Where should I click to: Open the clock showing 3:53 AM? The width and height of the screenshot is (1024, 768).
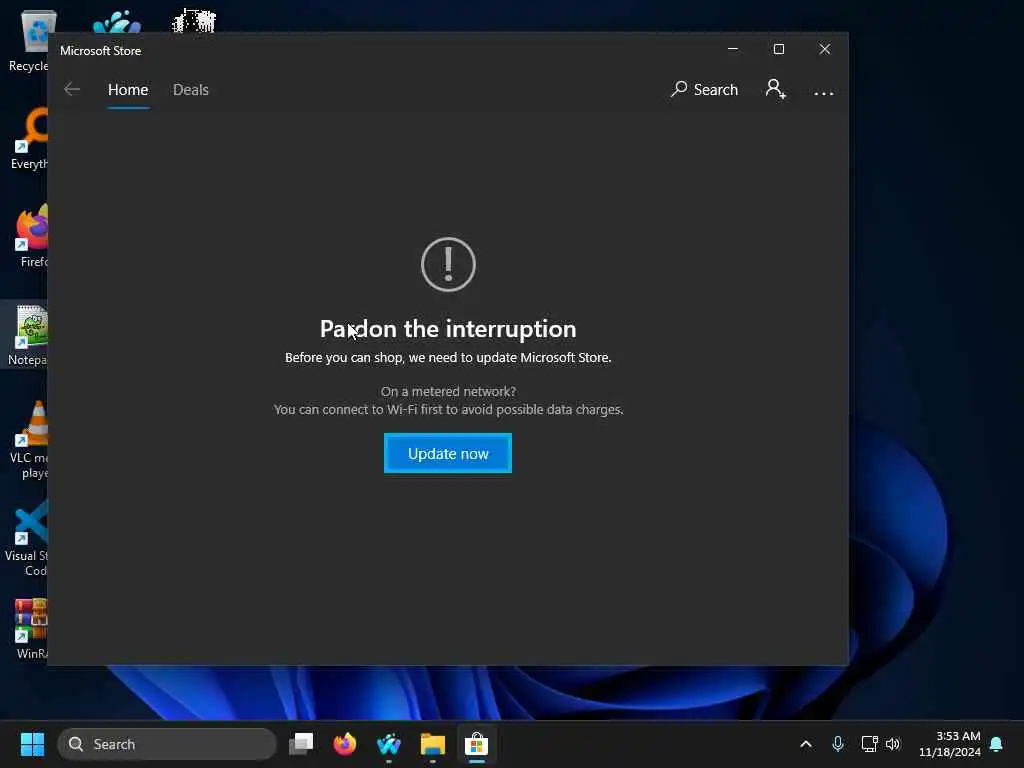[950, 744]
